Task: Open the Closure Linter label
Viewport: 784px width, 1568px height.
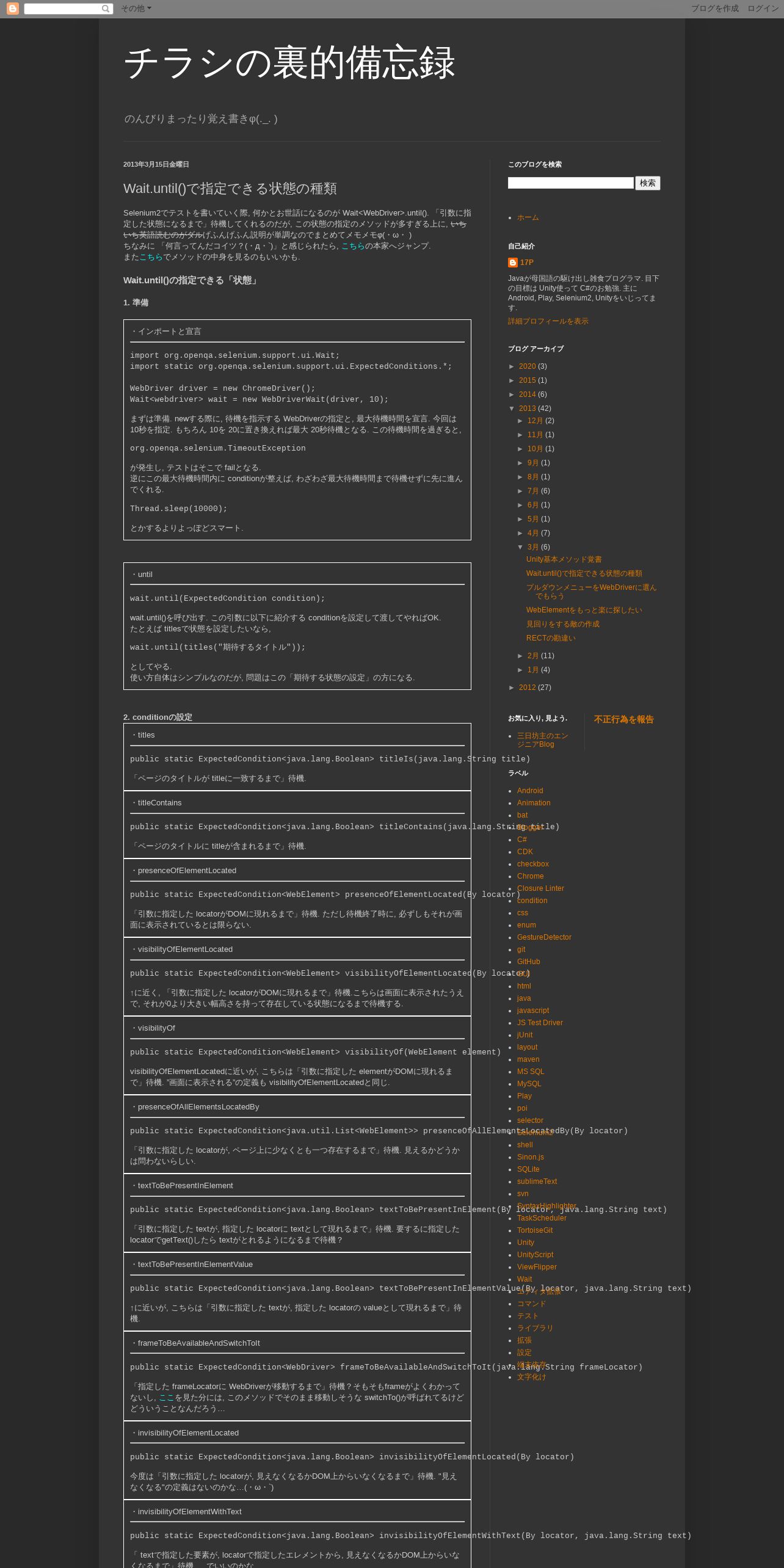Action: (540, 888)
